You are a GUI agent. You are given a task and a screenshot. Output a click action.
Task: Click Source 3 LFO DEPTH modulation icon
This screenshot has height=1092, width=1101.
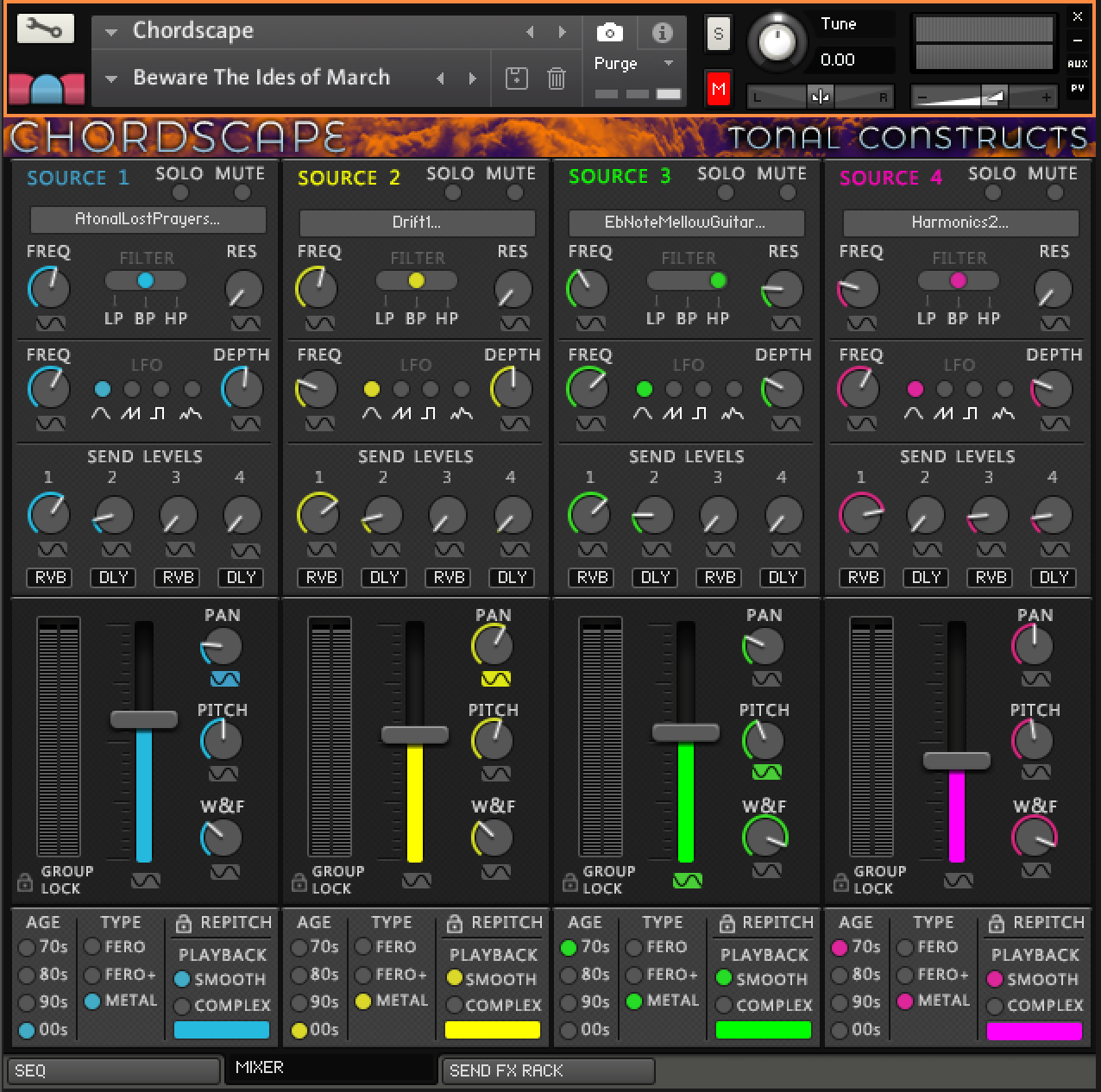click(x=785, y=424)
